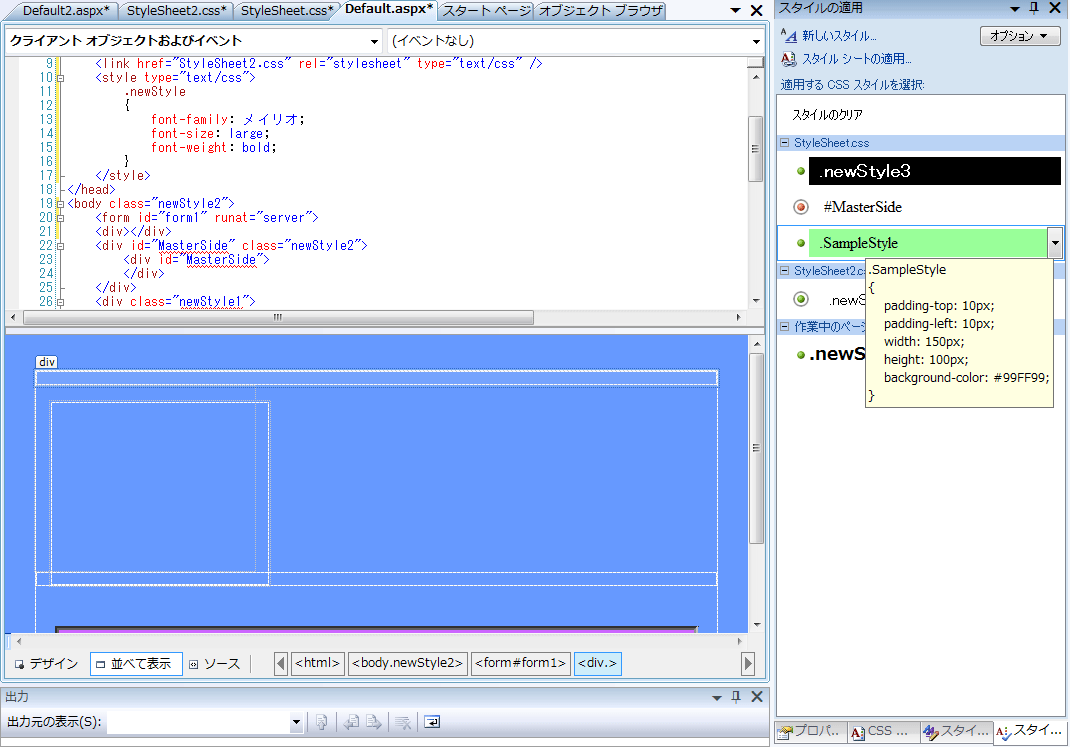
Task: Select the green dot icon beside .newStyle3
Action: (x=801, y=171)
